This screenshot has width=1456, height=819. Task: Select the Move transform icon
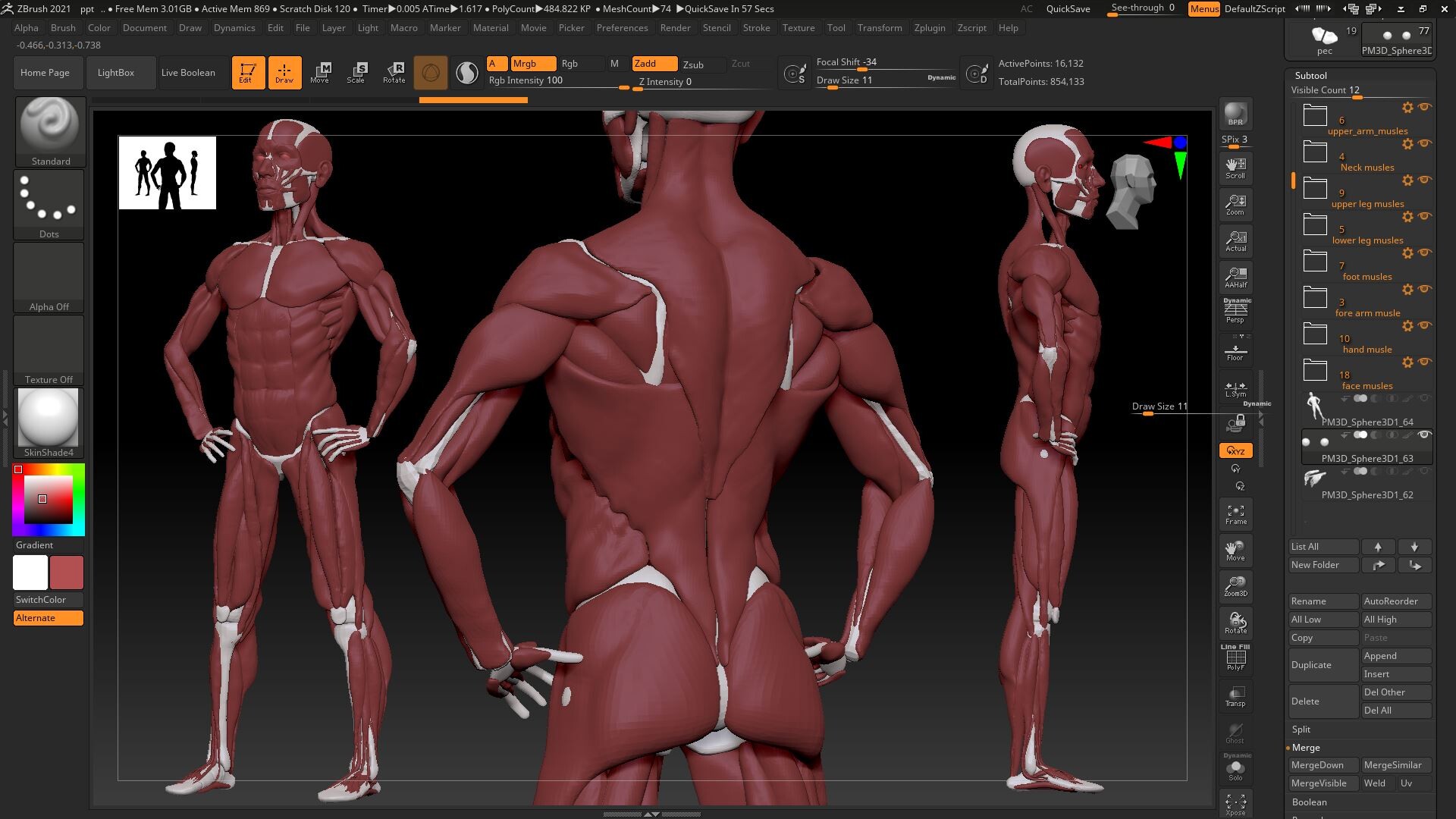321,72
